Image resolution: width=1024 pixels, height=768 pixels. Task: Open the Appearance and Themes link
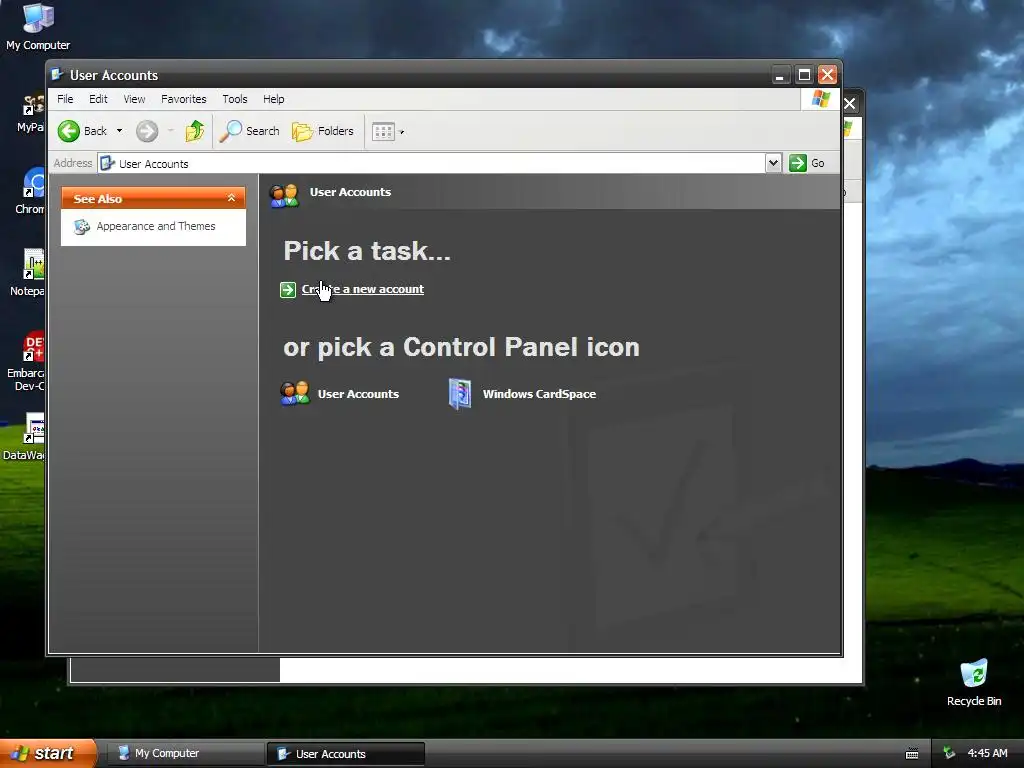pyautogui.click(x=155, y=226)
